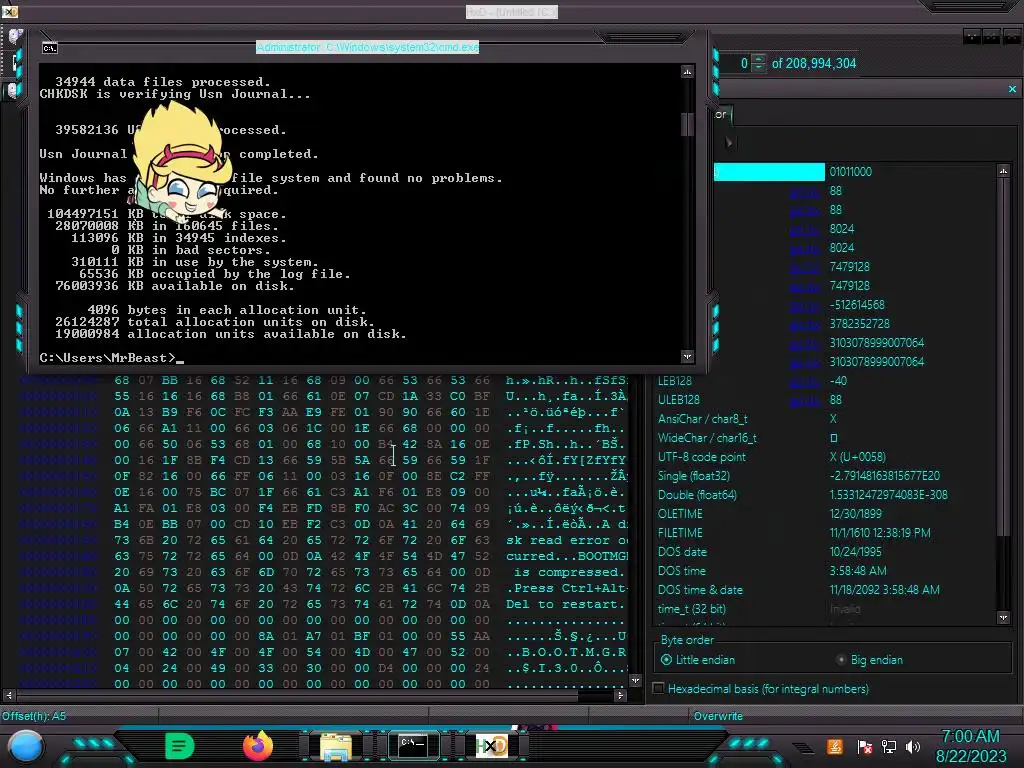This screenshot has height=768, width=1024.
Task: Select the ULEB128 row
Action: tap(824, 400)
